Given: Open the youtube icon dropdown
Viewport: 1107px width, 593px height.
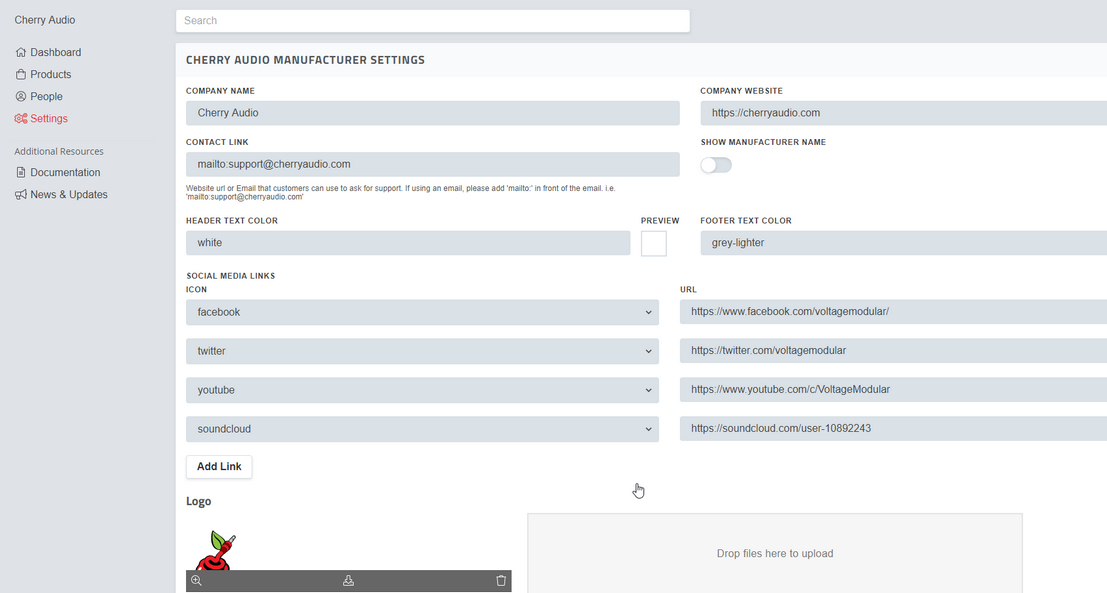Looking at the screenshot, I should coord(422,390).
